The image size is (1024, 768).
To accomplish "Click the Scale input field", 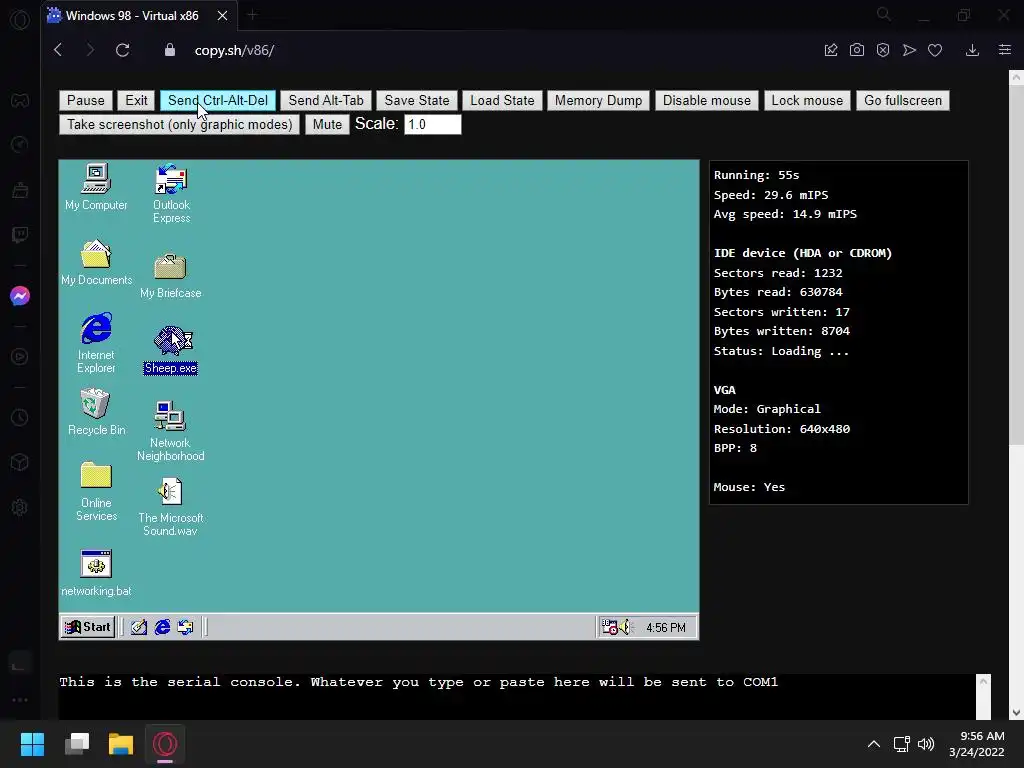I will point(432,125).
